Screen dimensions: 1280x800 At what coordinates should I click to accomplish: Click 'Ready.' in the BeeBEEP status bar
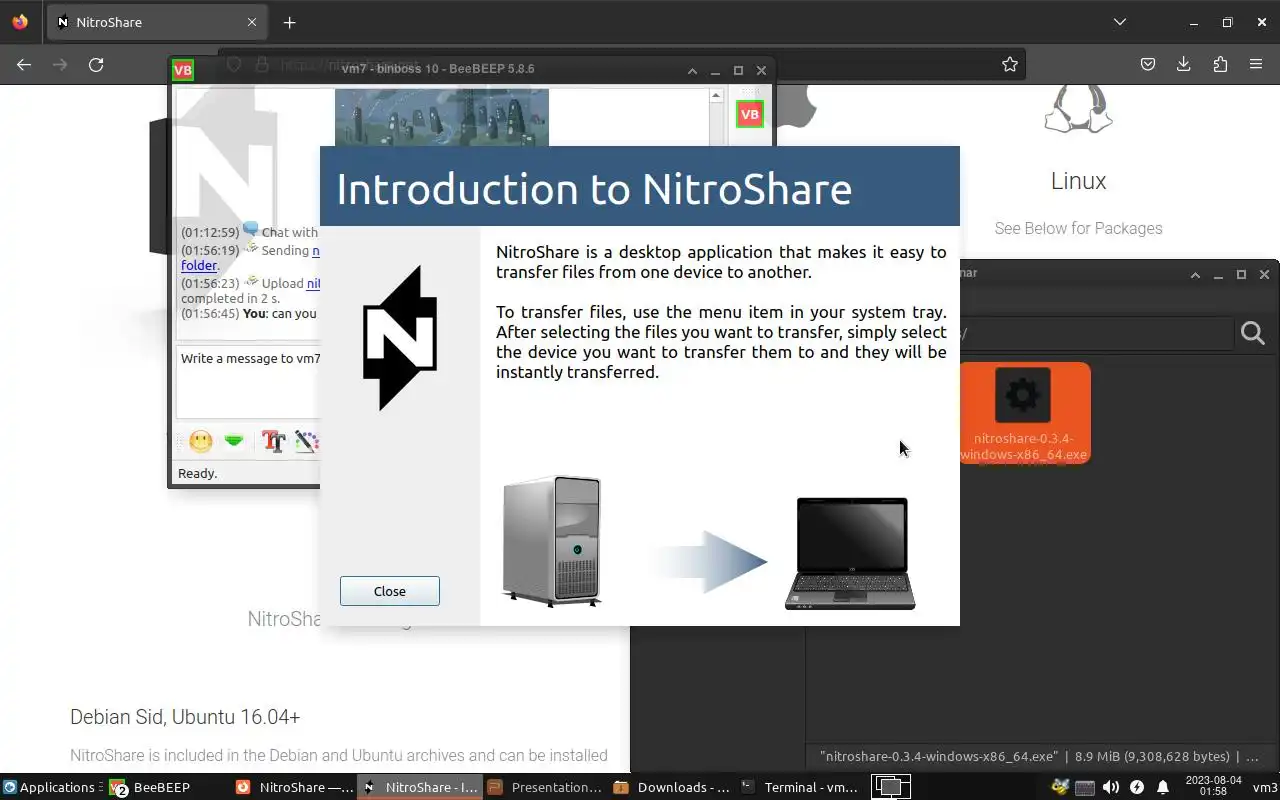pyautogui.click(x=197, y=473)
